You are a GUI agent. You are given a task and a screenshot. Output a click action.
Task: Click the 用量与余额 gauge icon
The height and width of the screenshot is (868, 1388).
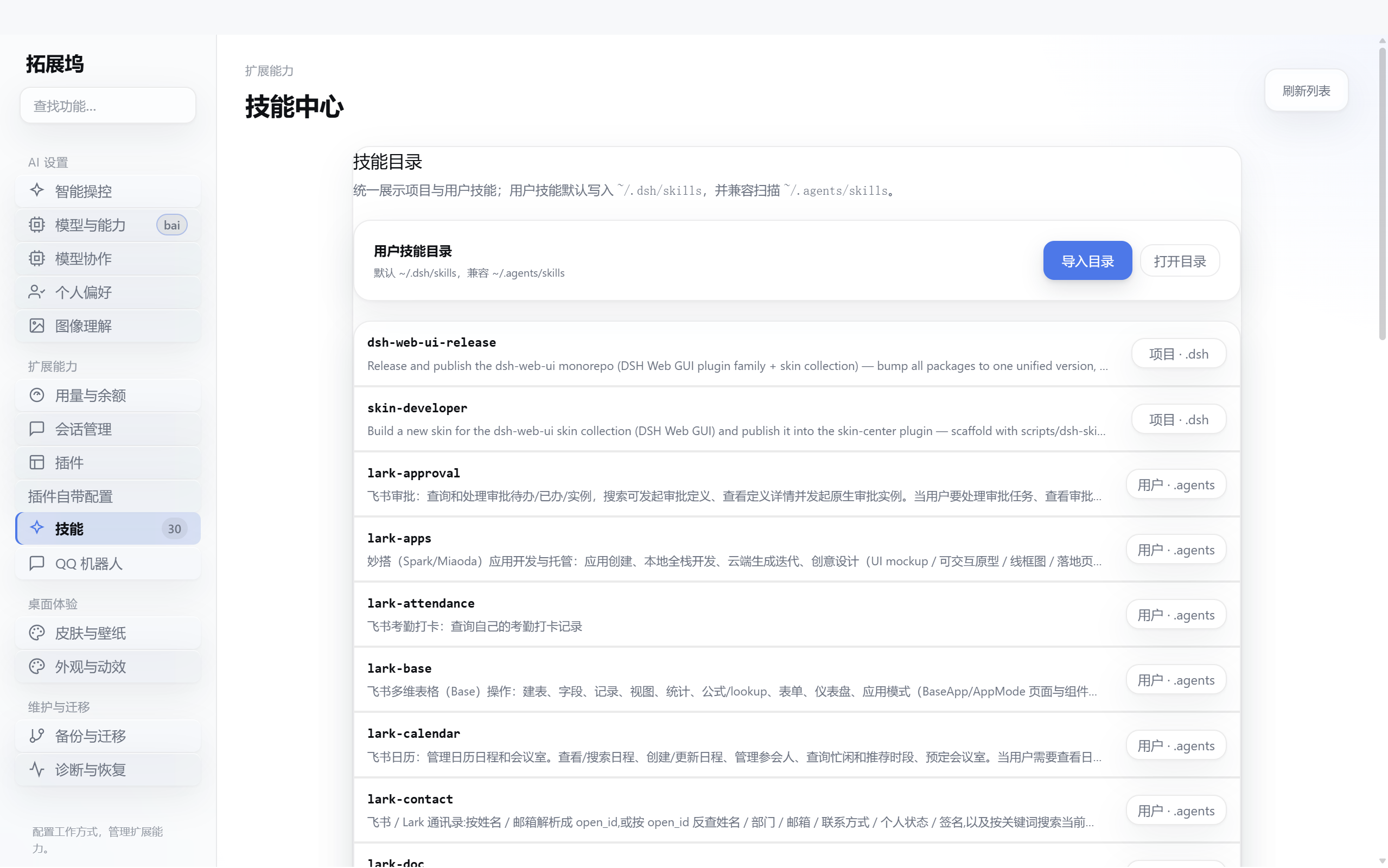(37, 395)
